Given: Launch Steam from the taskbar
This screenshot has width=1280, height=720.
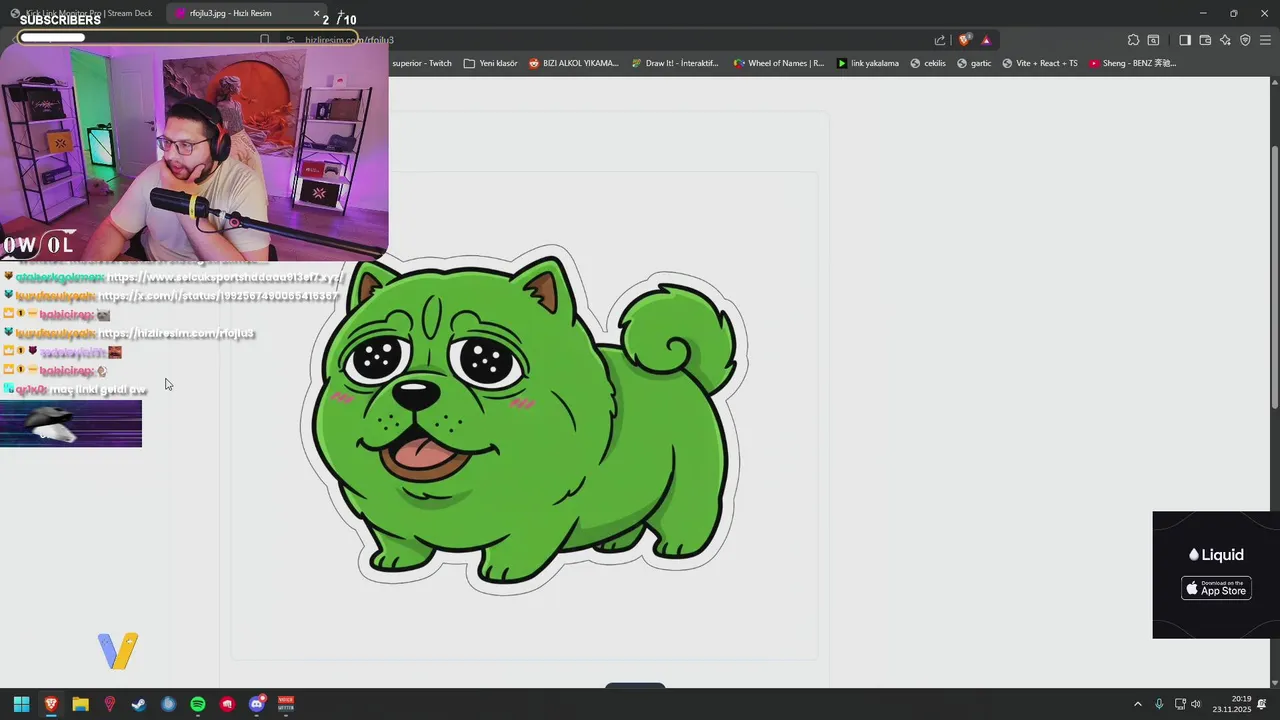Looking at the screenshot, I should tap(139, 704).
